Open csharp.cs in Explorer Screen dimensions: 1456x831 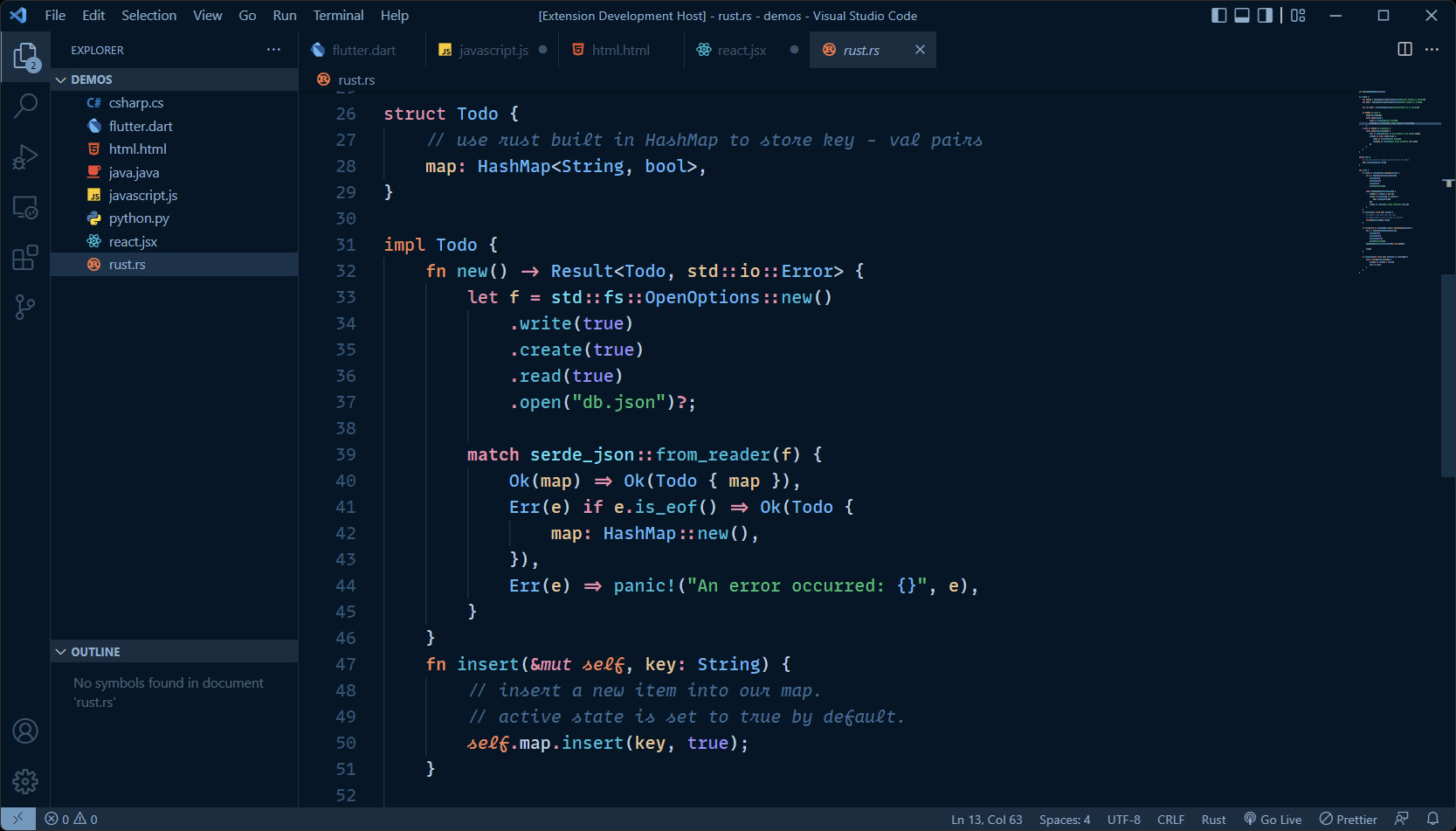tap(175, 103)
